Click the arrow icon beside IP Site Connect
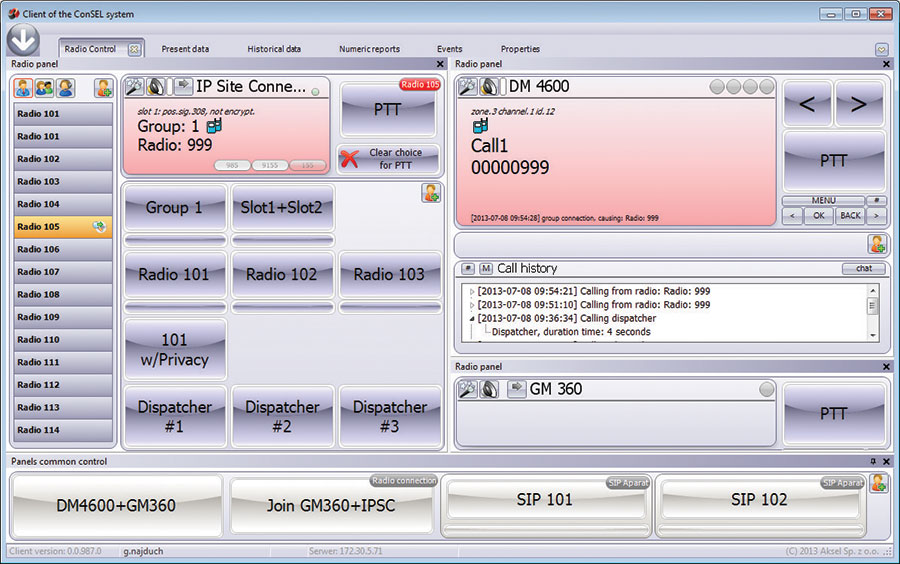900x564 pixels. click(183, 86)
